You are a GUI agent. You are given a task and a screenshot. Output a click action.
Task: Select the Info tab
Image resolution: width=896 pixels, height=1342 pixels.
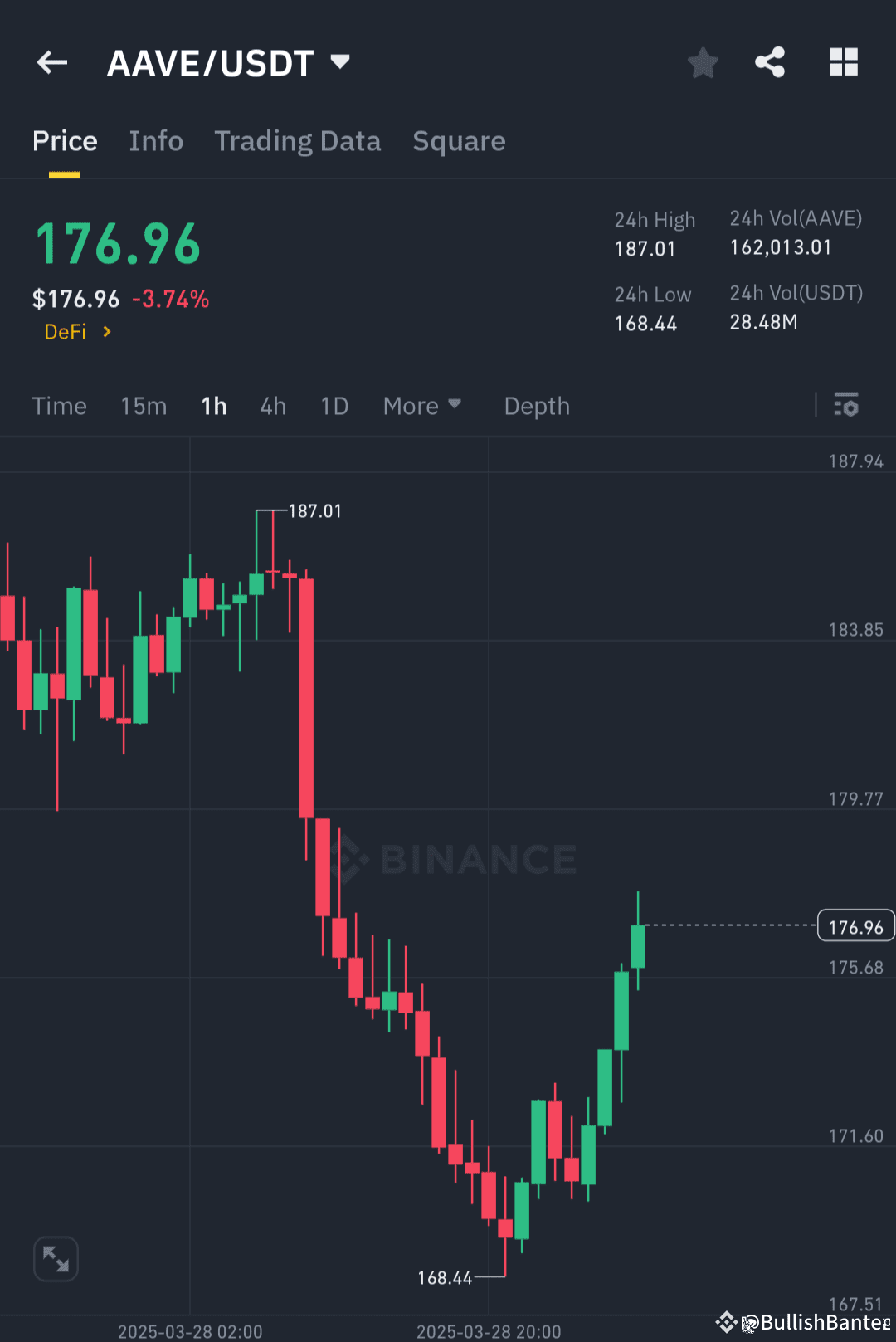tap(156, 141)
